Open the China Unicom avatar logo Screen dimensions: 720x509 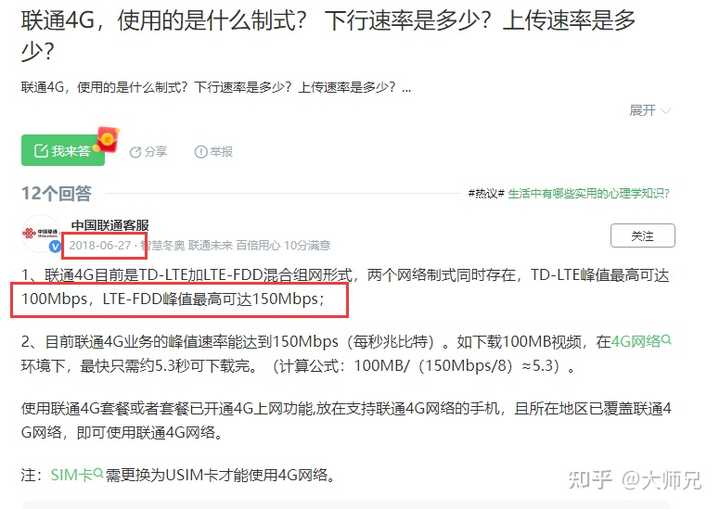[x=40, y=232]
